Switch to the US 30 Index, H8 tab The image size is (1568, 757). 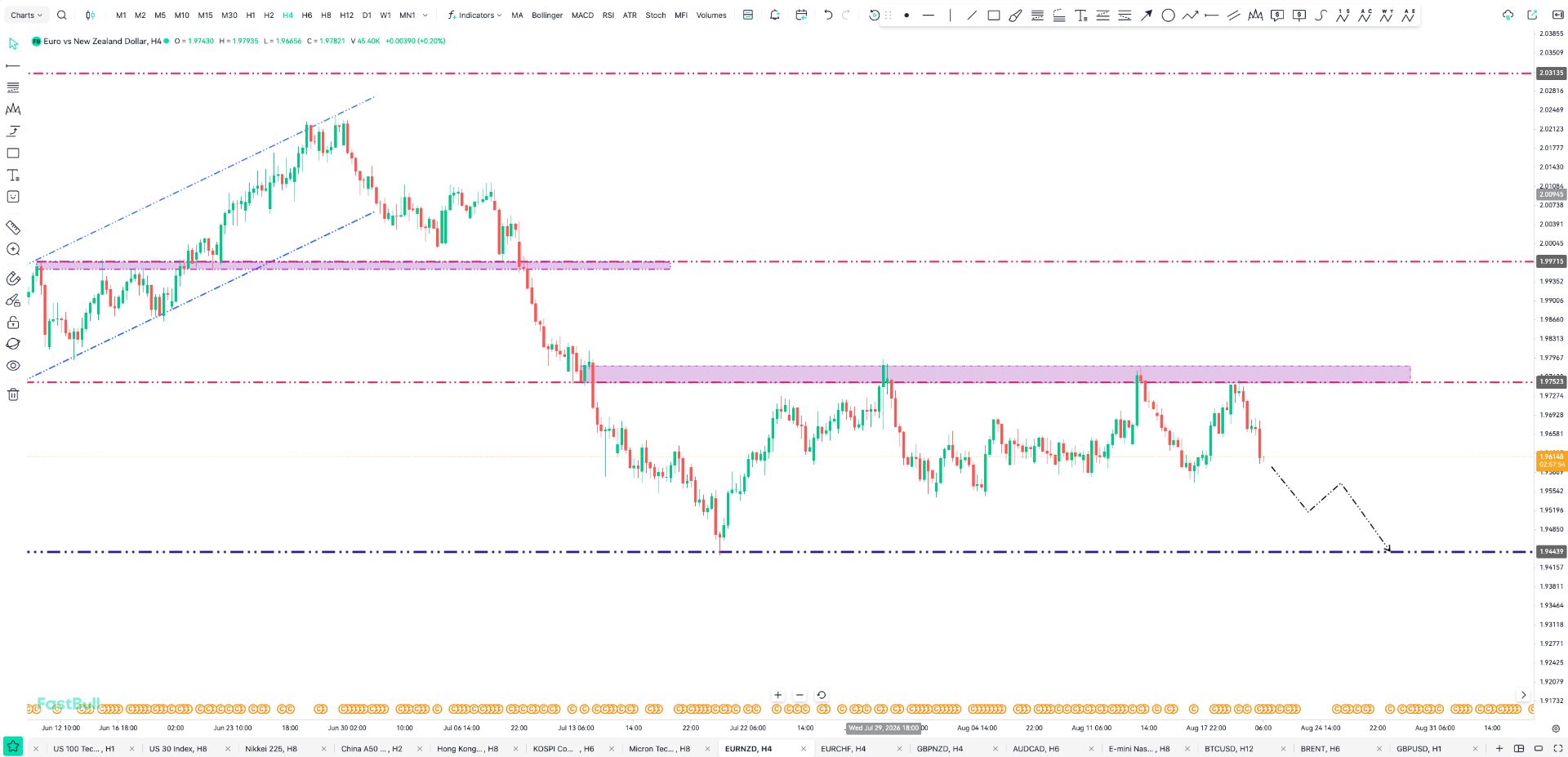[x=178, y=749]
